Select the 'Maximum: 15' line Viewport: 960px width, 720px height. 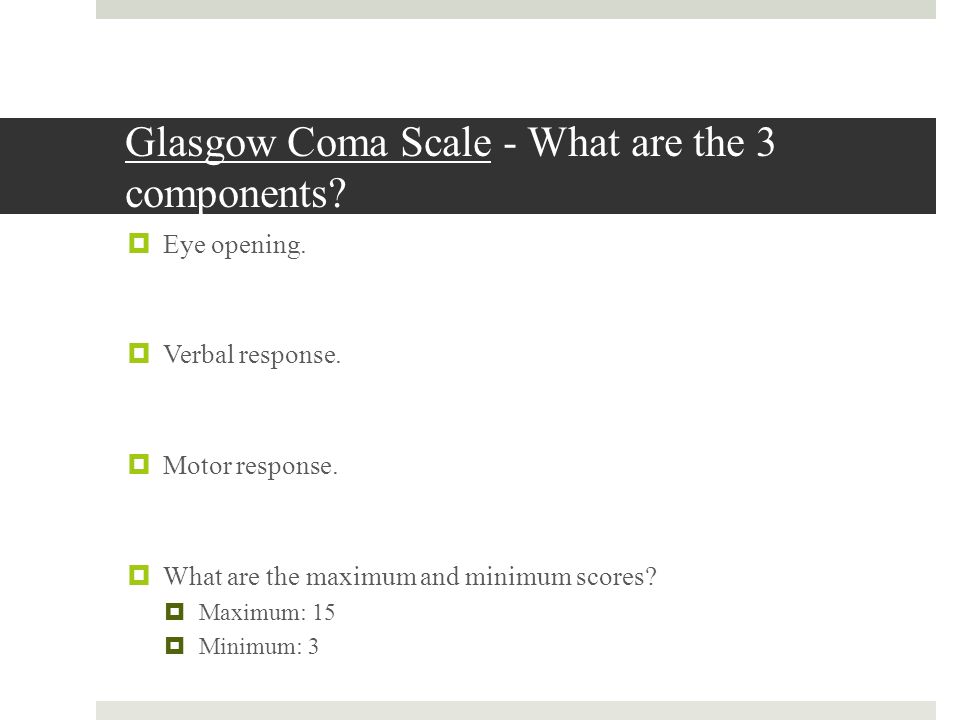tap(266, 612)
